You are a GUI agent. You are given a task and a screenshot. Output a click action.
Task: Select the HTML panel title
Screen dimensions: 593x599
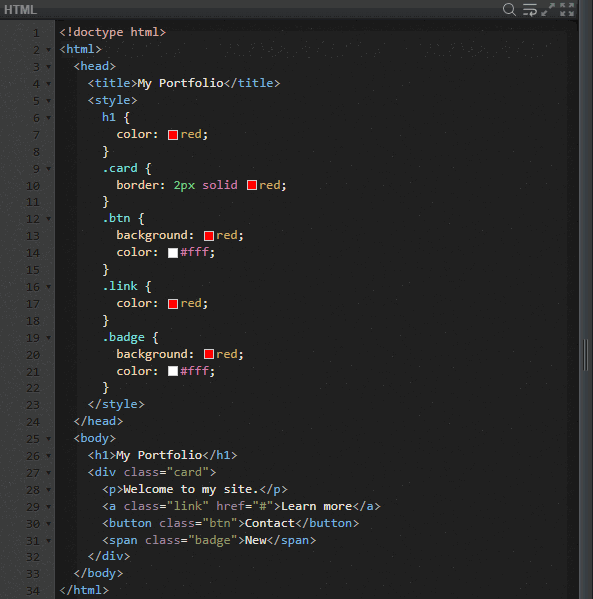(x=20, y=10)
